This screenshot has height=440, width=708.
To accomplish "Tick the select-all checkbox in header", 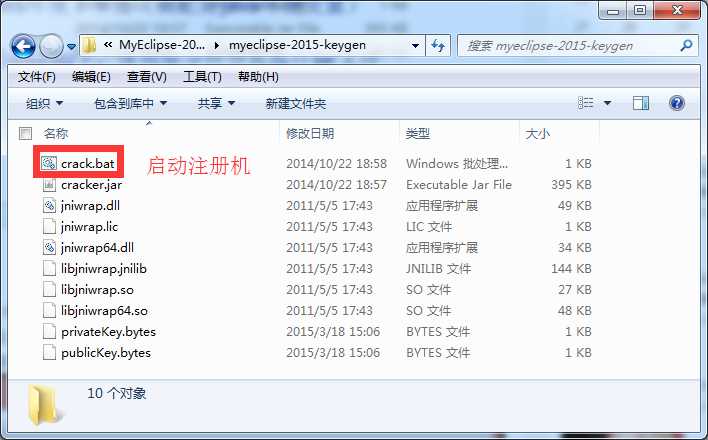I will [x=25, y=133].
